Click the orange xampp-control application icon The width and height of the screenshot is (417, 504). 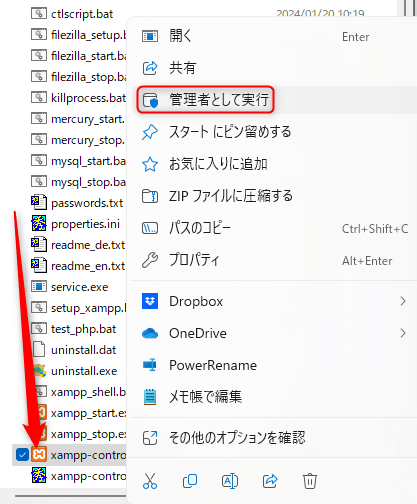(x=39, y=455)
